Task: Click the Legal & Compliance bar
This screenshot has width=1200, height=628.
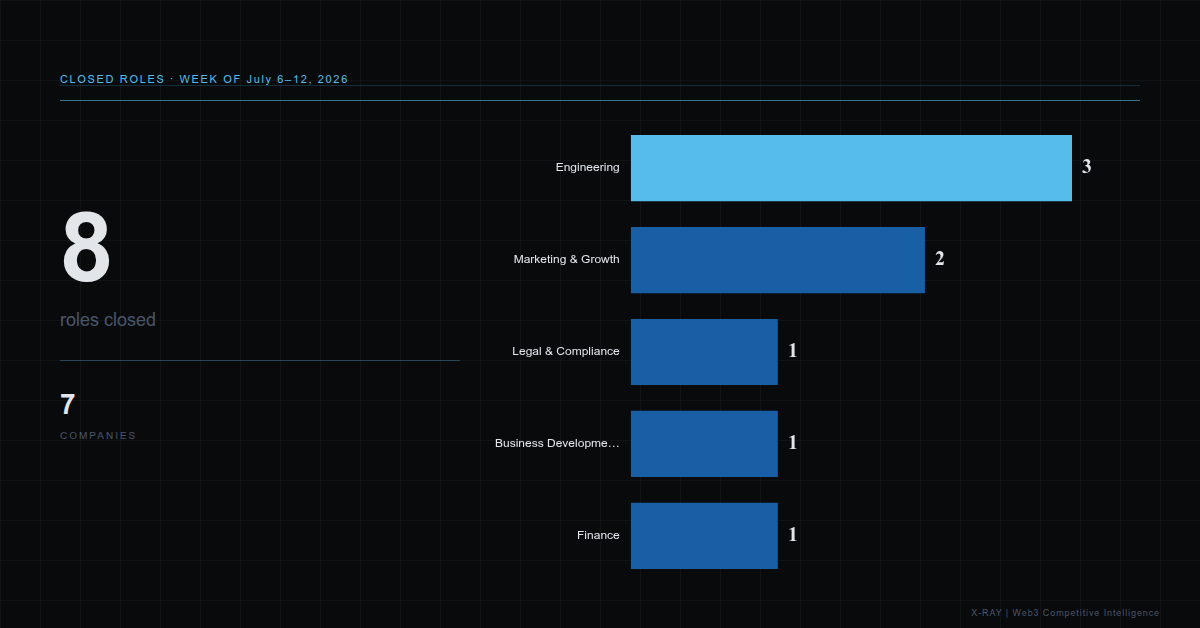Action: (704, 352)
